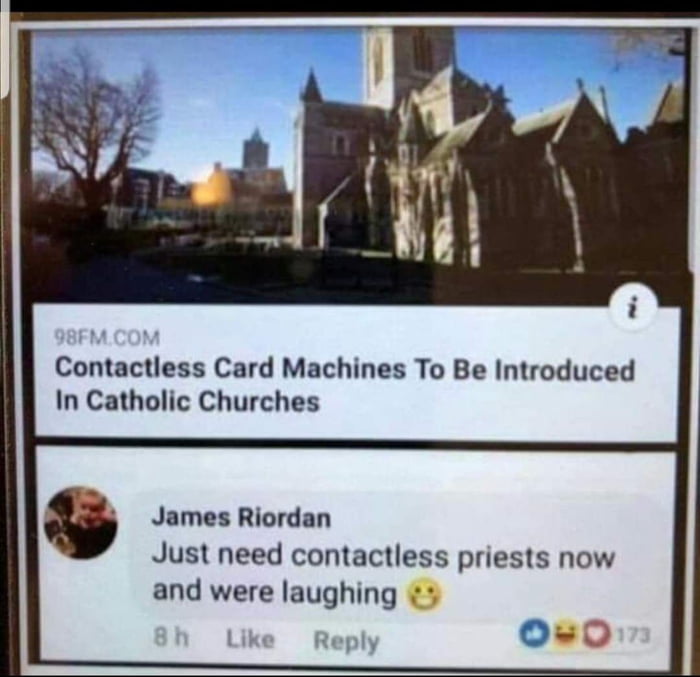Open the 98FM.COM source label
Screen dimensions: 700x677
click(107, 338)
